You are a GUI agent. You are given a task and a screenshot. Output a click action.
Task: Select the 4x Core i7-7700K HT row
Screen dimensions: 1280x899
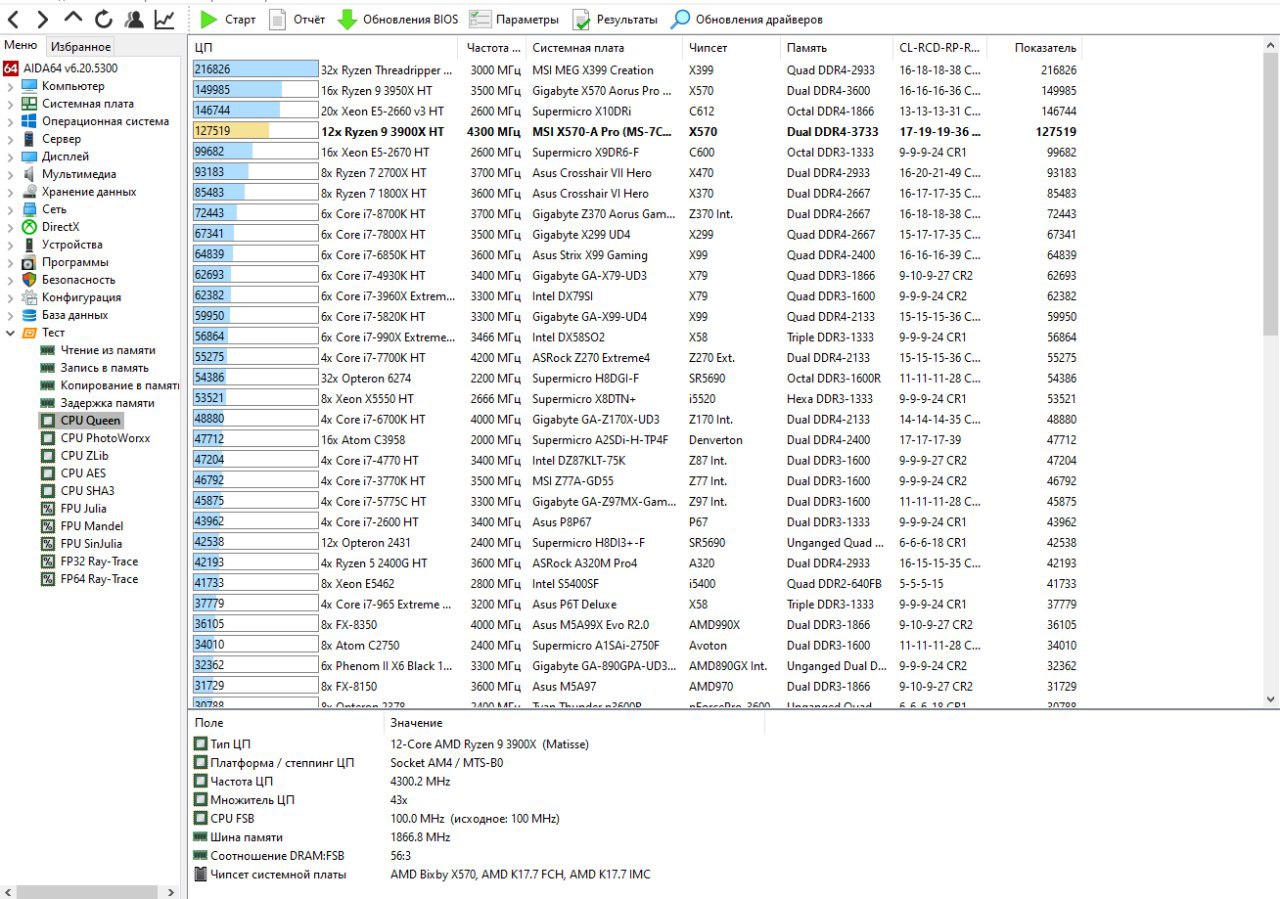(635, 357)
